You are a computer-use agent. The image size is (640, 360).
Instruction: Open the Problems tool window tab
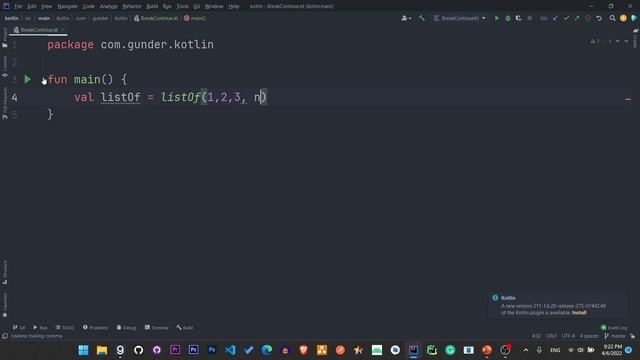pyautogui.click(x=96, y=327)
